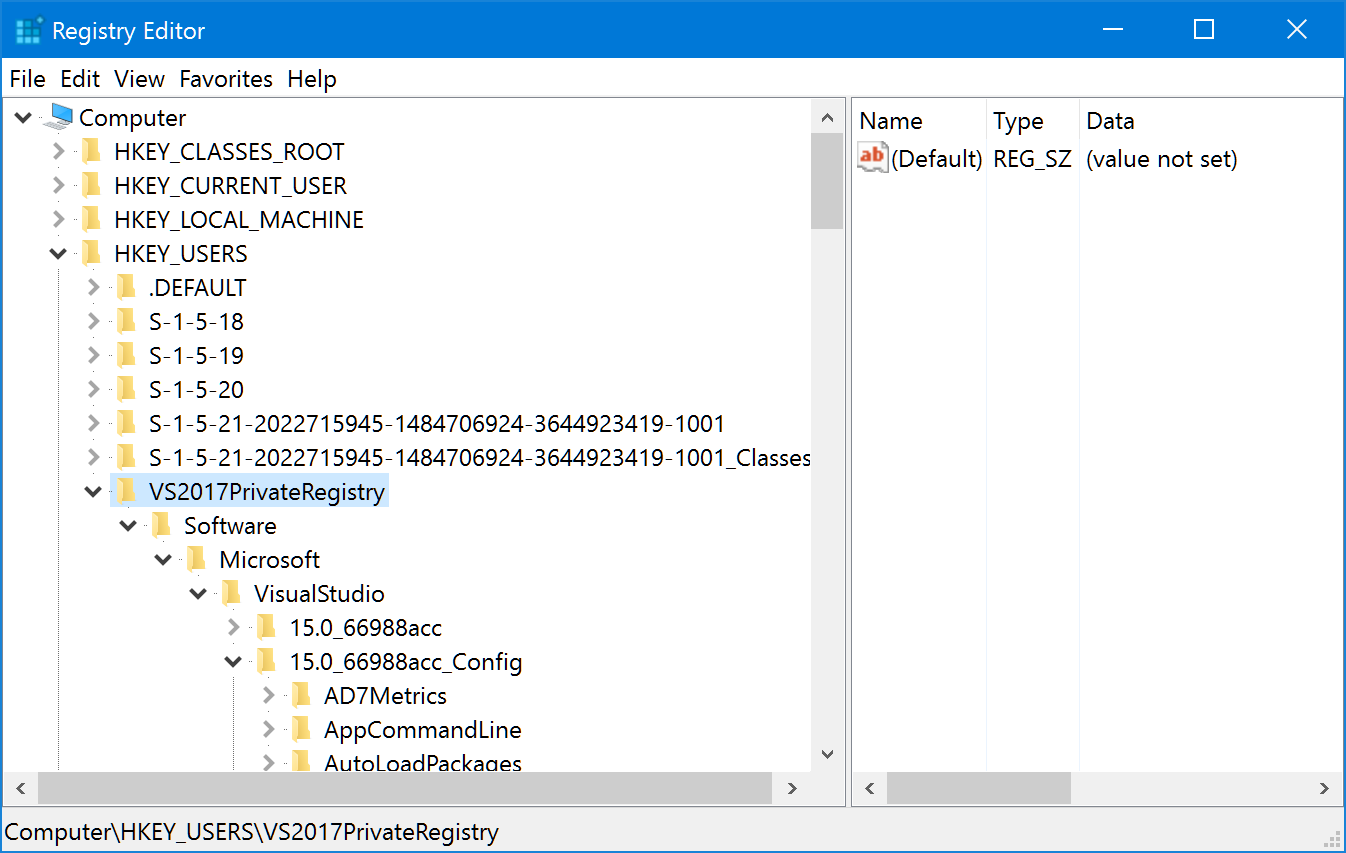Select the Microsoft key label
This screenshot has width=1346, height=853.
[x=270, y=560]
